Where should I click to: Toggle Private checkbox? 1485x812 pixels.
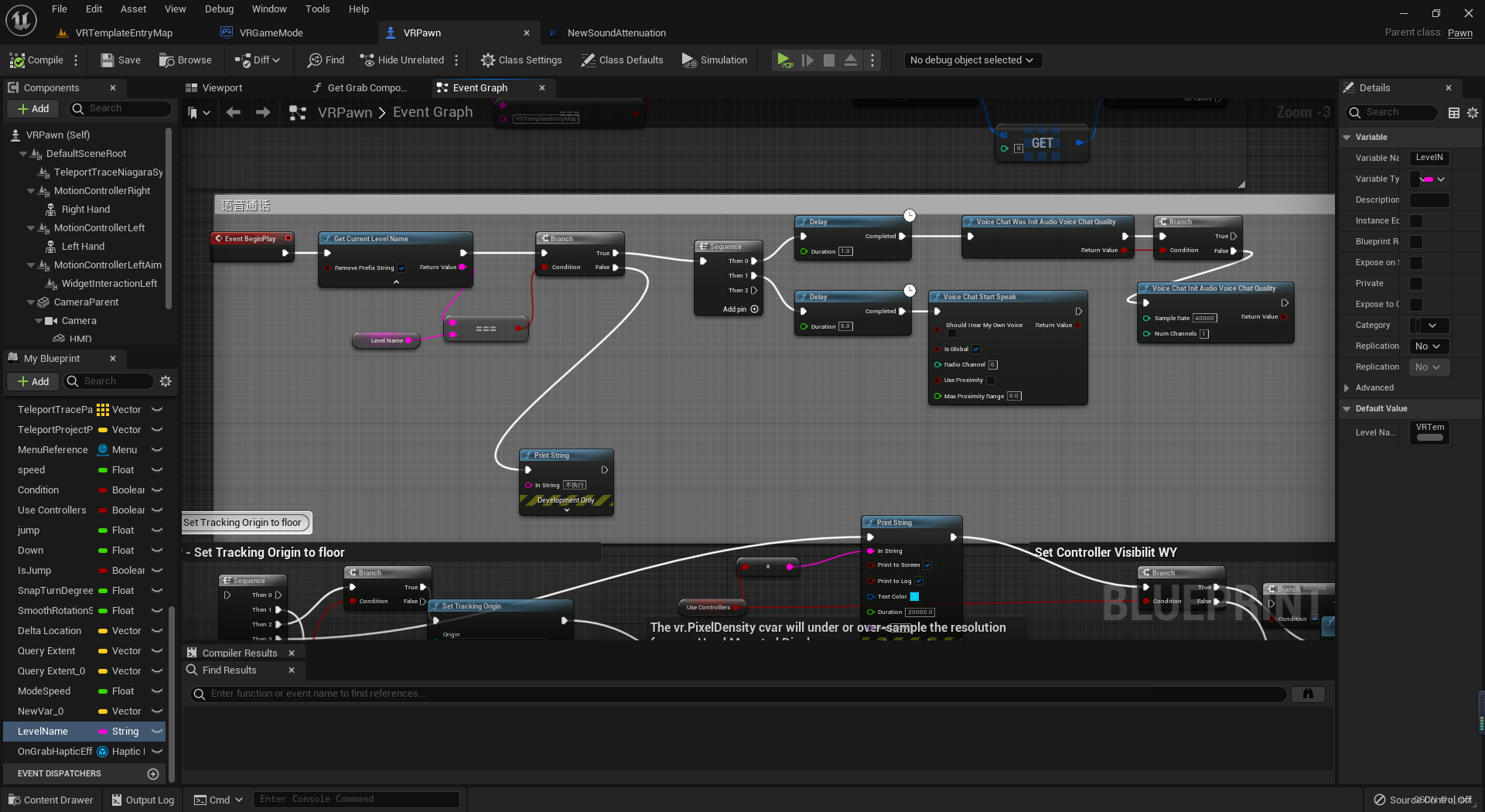pos(1416,284)
